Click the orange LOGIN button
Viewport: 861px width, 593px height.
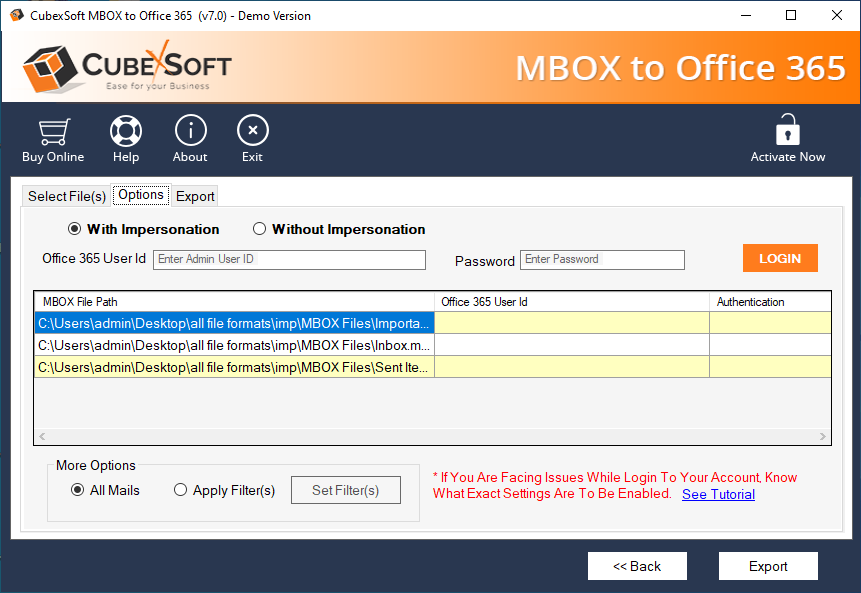pos(779,258)
